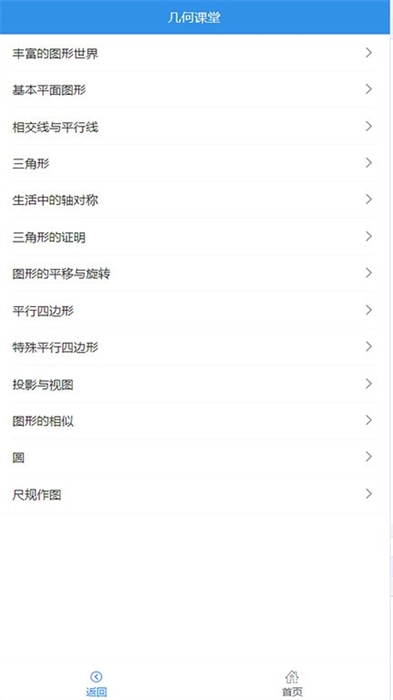This screenshot has height=700, width=393.
Task: Tap the 返回 back arrow icon
Action: pyautogui.click(x=96, y=677)
